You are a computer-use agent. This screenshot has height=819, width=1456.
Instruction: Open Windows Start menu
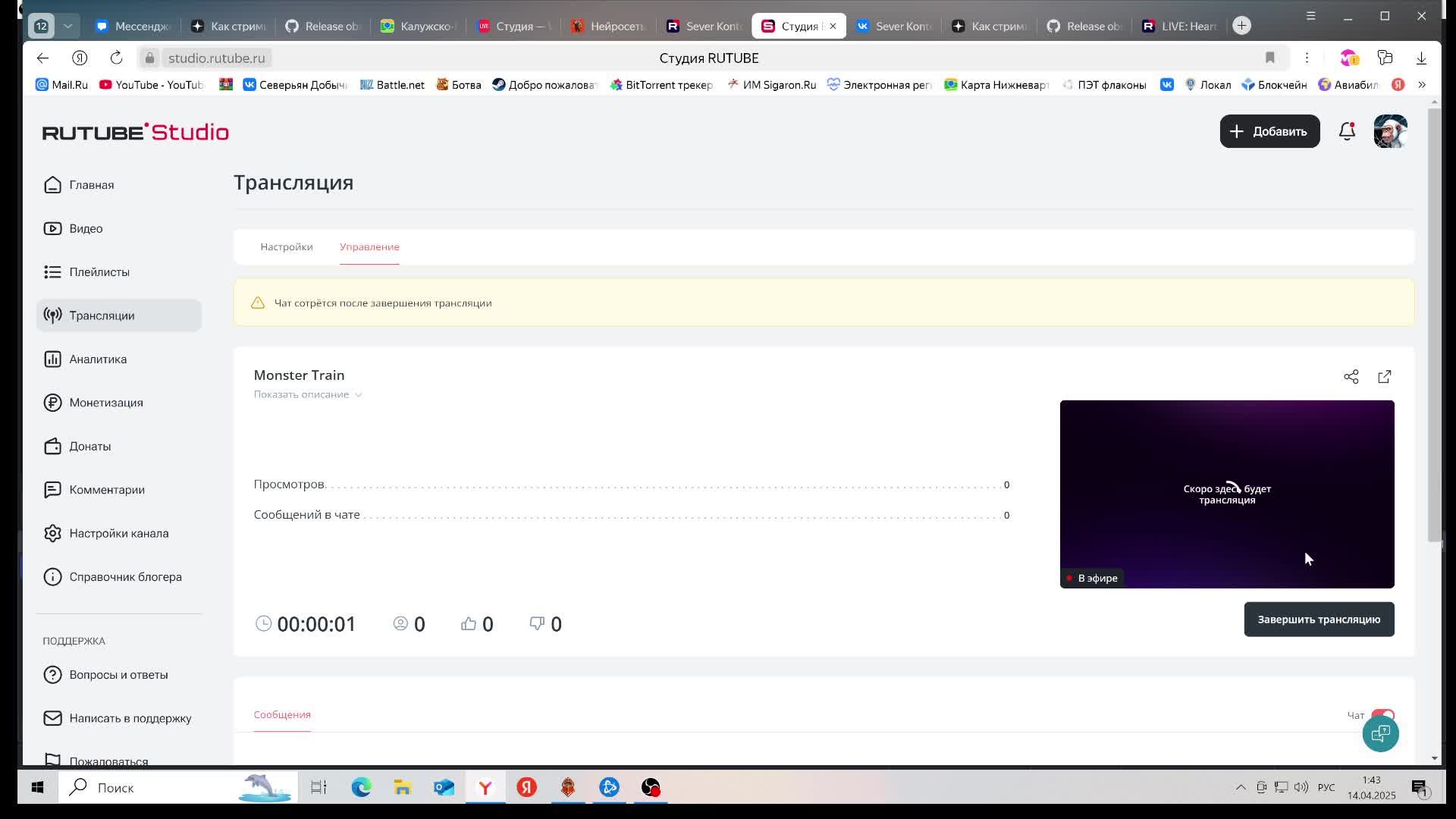pyautogui.click(x=37, y=788)
